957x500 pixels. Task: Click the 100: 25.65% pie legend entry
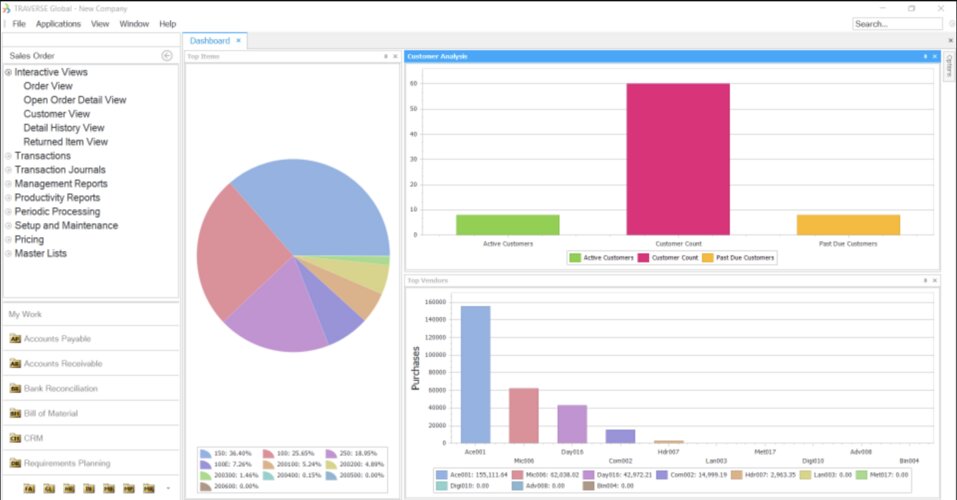coord(289,454)
